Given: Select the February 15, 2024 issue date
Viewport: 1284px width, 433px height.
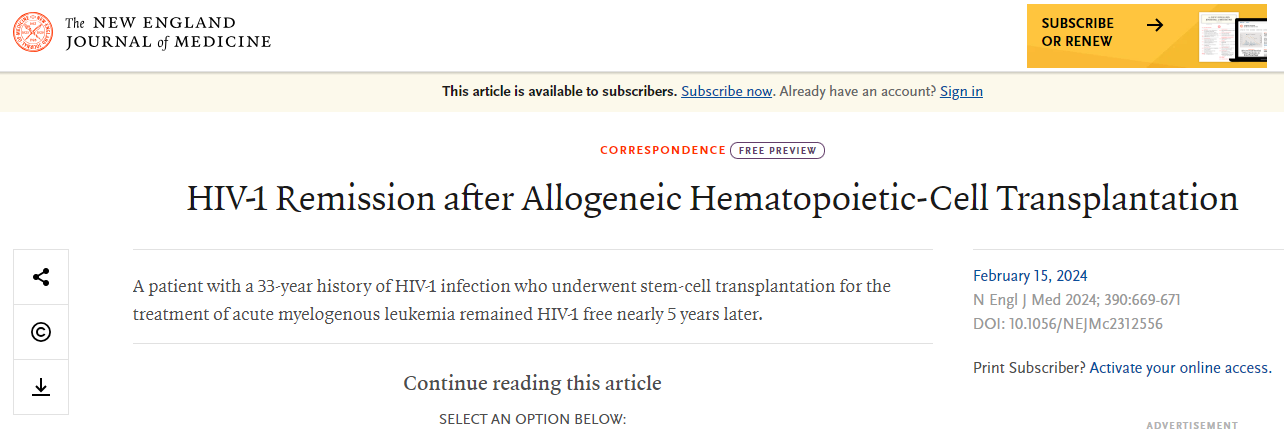Looking at the screenshot, I should tap(1030, 276).
